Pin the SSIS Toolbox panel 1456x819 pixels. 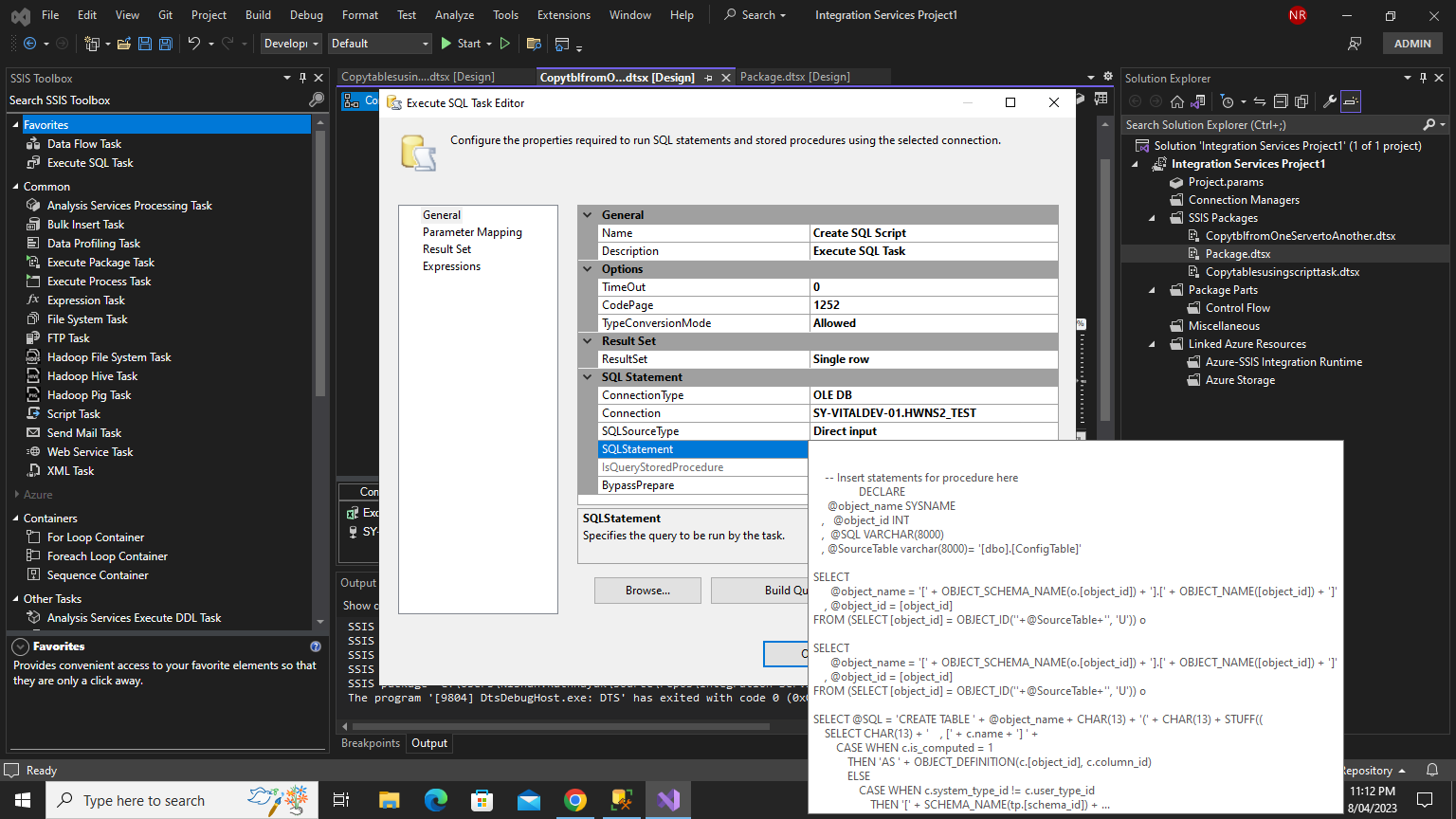[x=302, y=78]
